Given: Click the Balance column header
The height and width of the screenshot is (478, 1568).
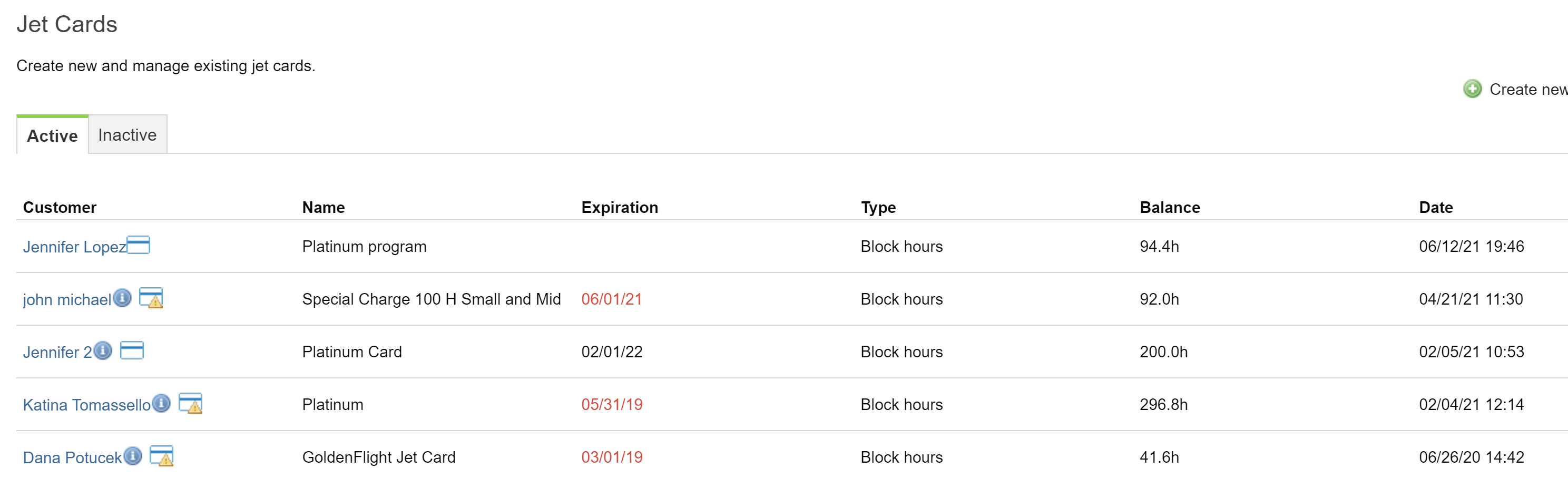Looking at the screenshot, I should [x=1169, y=208].
